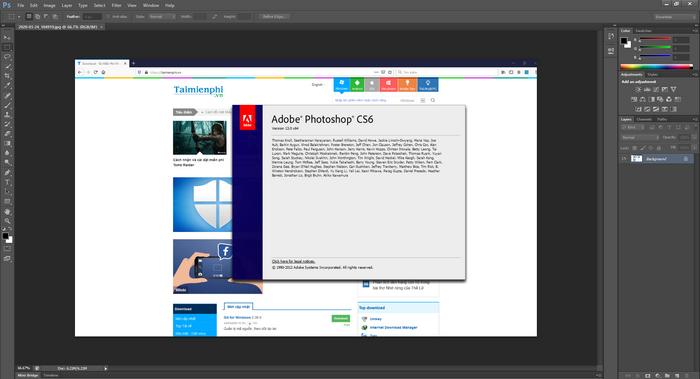Switch to the Swatches tab
700x379 pixels.
pyautogui.click(x=643, y=31)
